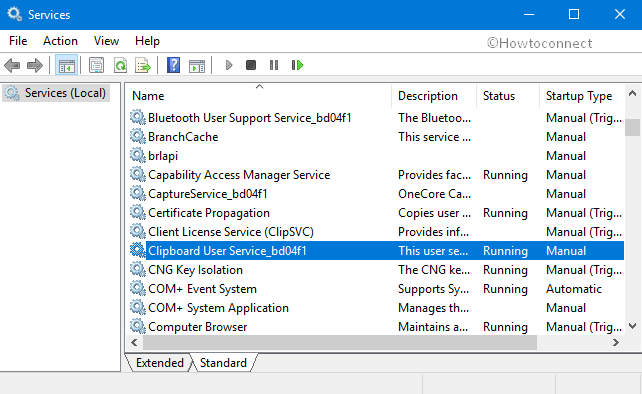The image size is (642, 394).
Task: Select the COM+ Event System name
Action: point(202,289)
